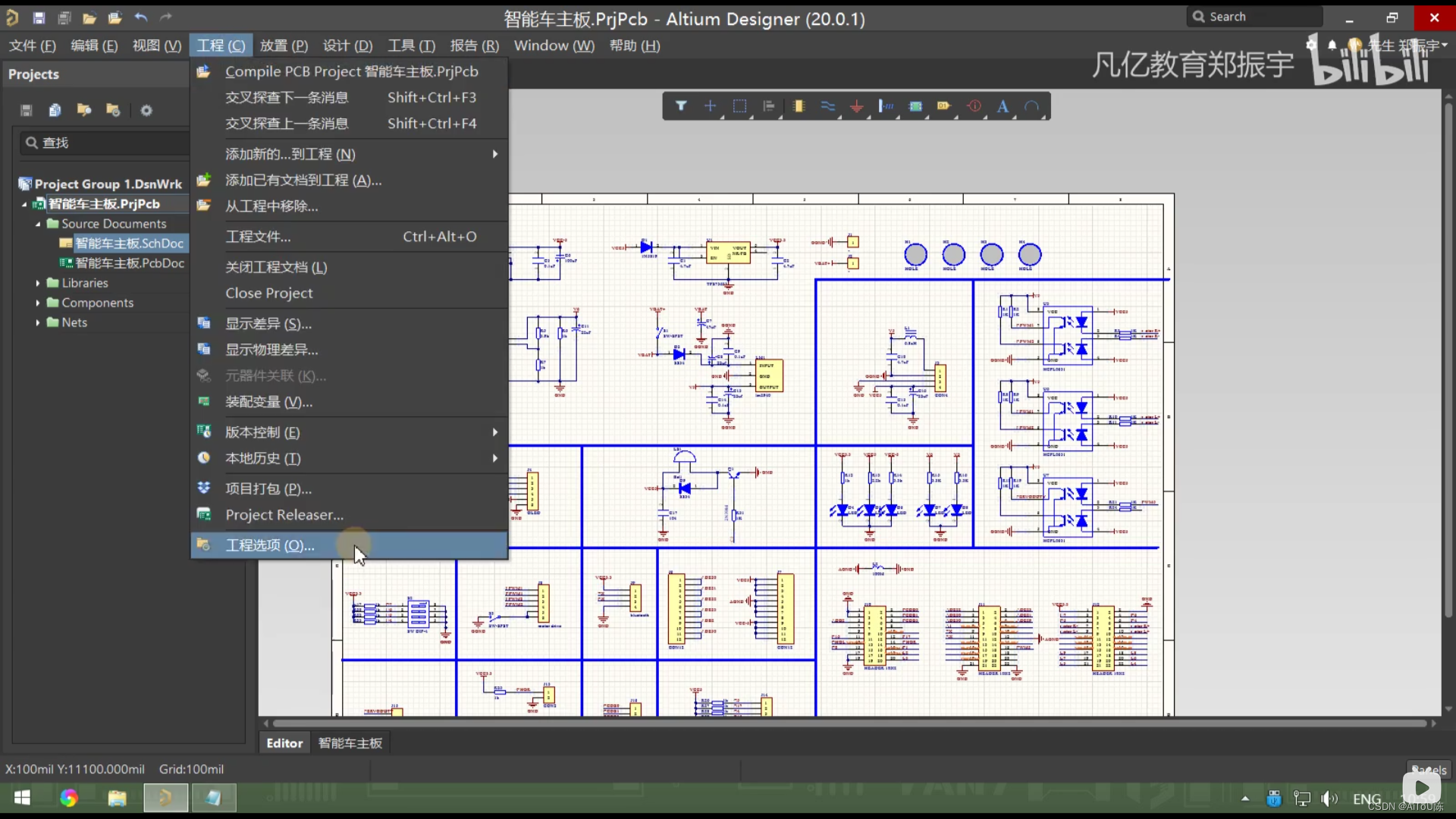Expand the Libraries tree node
The width and height of the screenshot is (1456, 819).
37,283
